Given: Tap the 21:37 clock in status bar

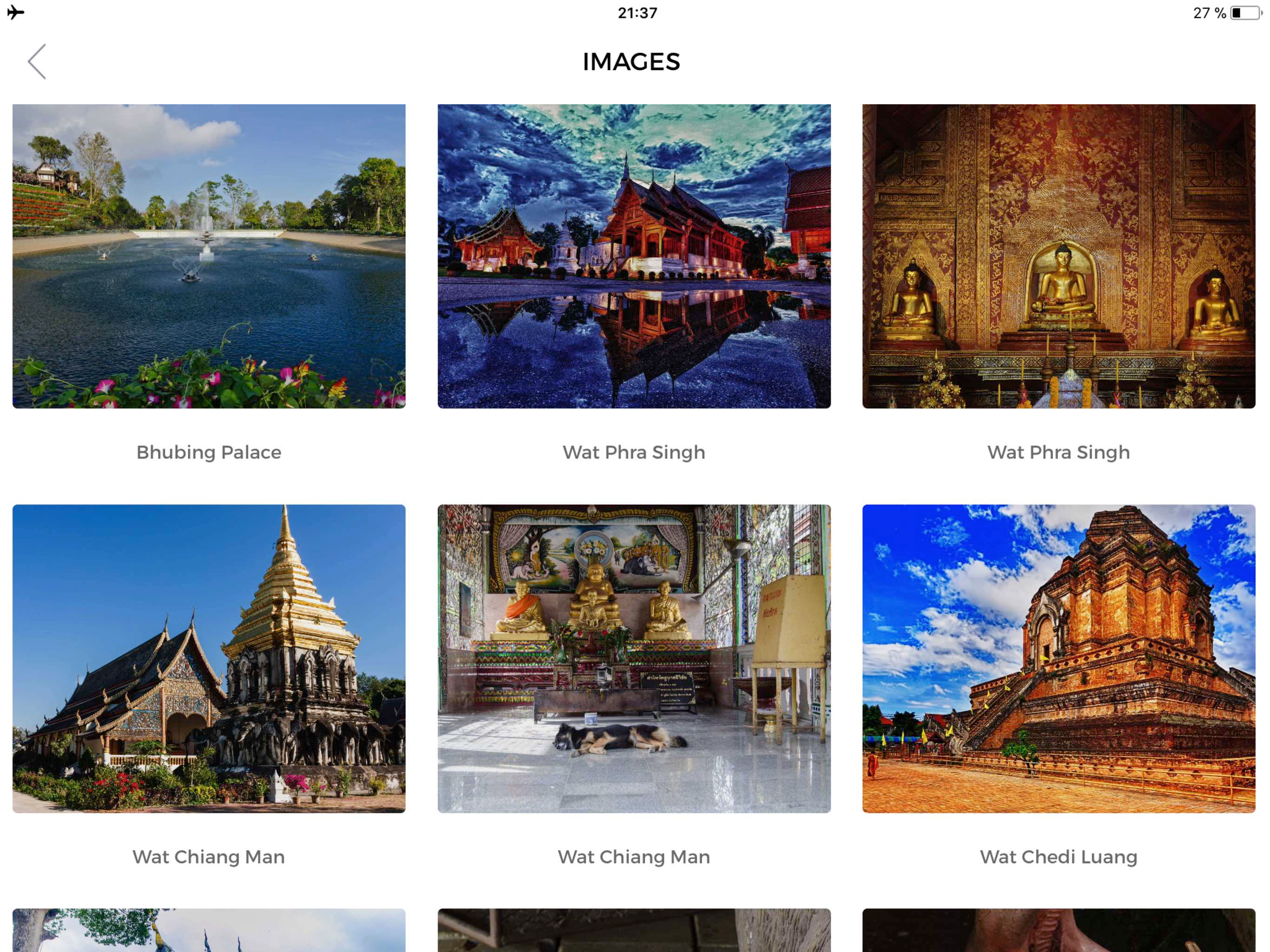Looking at the screenshot, I should tap(637, 13).
